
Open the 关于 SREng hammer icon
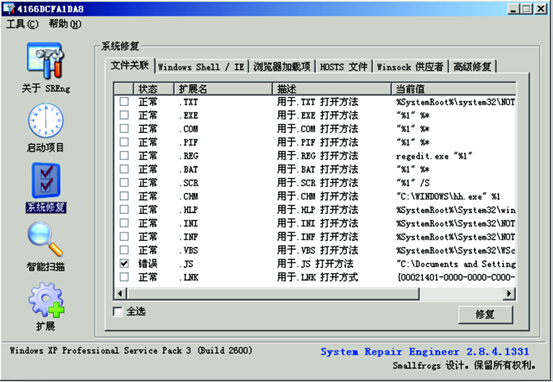pyautogui.click(x=45, y=60)
